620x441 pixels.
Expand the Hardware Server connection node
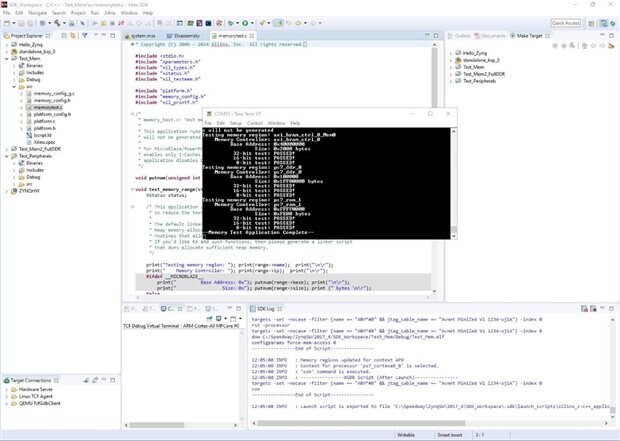point(8,391)
